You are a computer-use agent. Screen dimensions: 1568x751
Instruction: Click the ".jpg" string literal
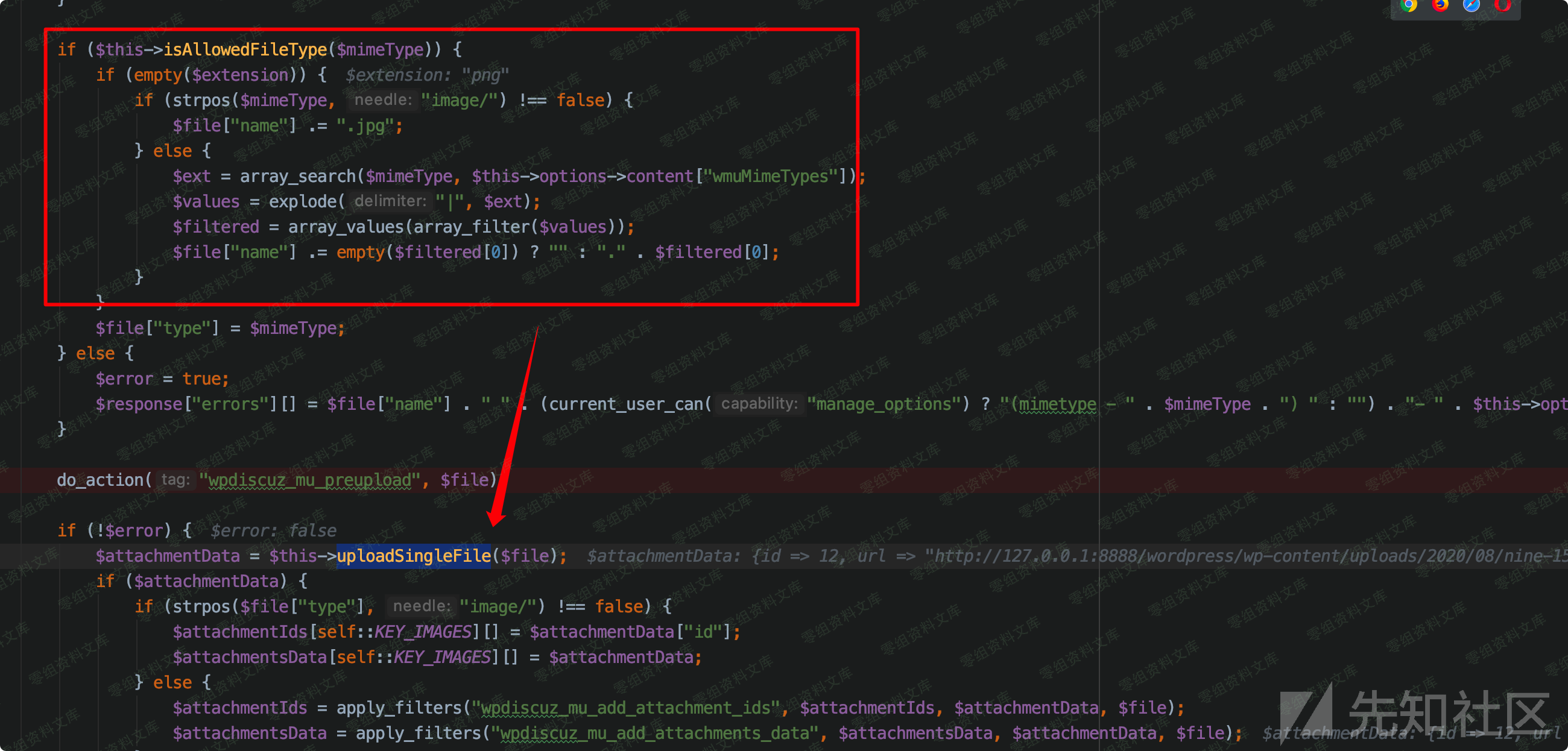click(365, 125)
